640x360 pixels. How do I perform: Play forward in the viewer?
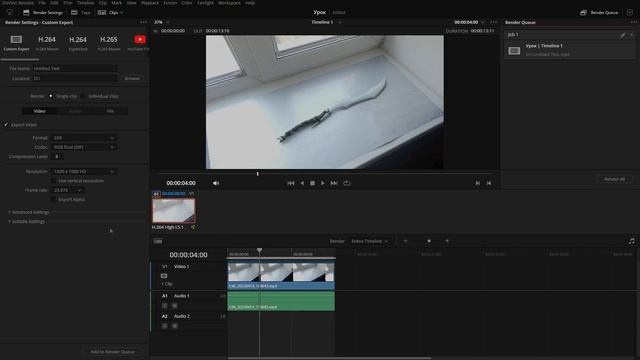coord(322,183)
